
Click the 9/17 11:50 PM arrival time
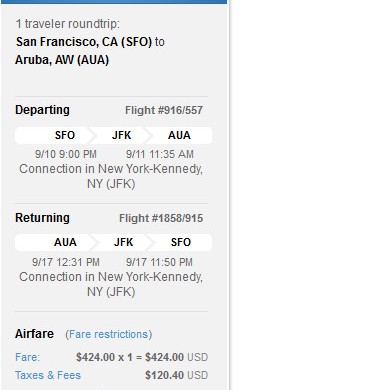click(x=159, y=262)
